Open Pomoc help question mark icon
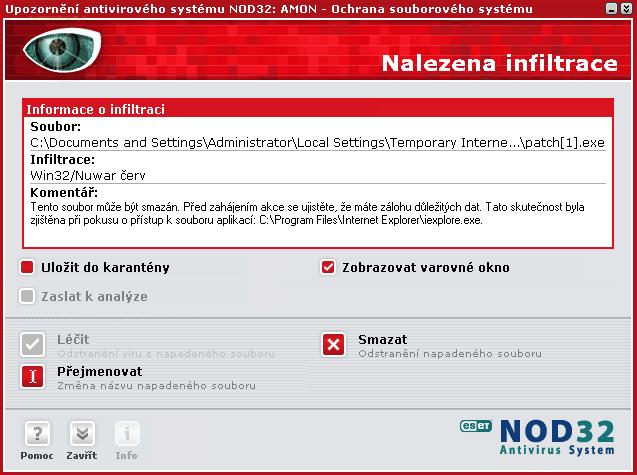 click(x=37, y=434)
